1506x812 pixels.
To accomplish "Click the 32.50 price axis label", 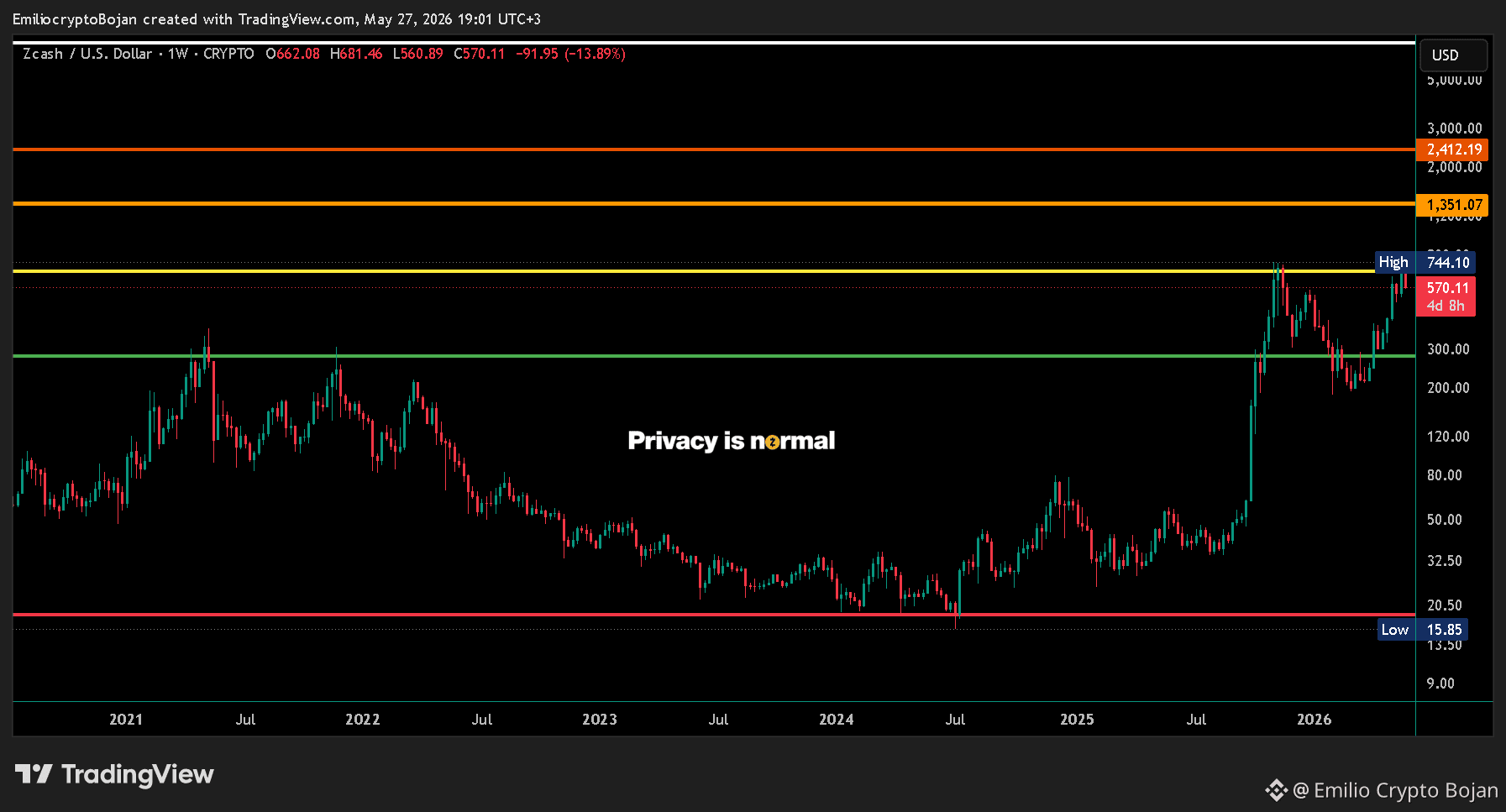I will (x=1445, y=561).
